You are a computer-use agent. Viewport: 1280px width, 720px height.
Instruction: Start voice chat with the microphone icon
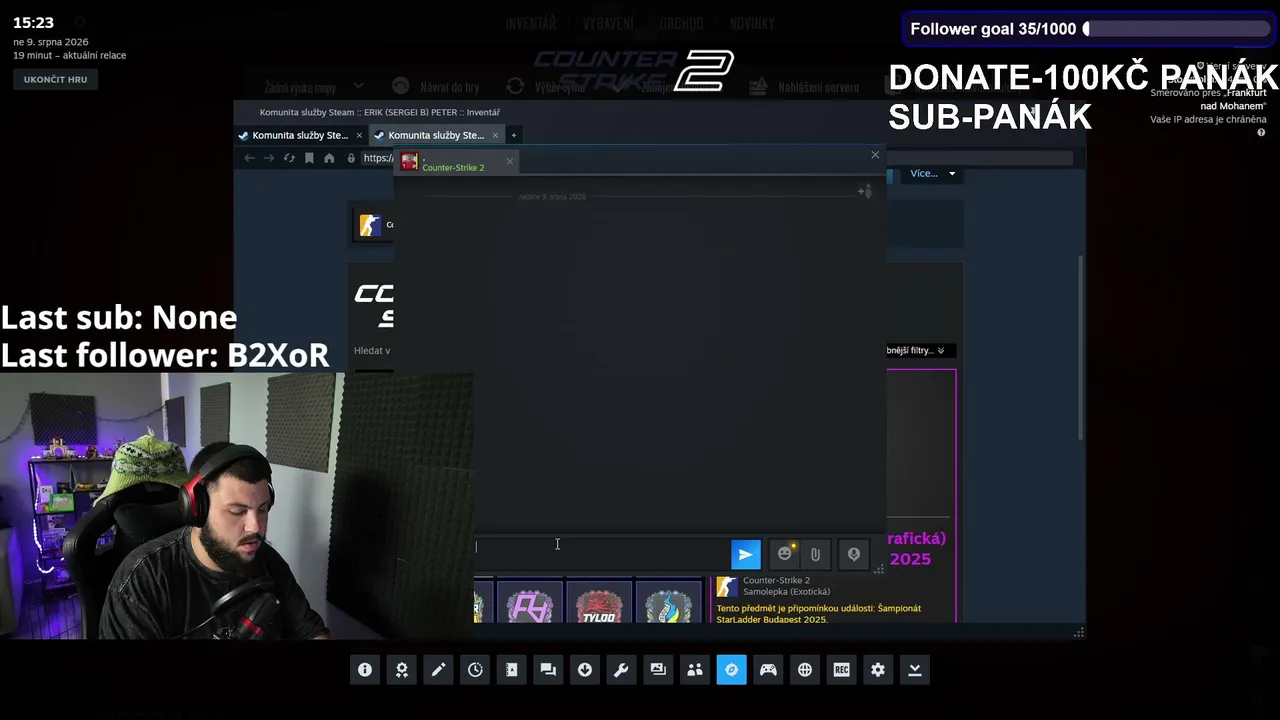[x=854, y=554]
